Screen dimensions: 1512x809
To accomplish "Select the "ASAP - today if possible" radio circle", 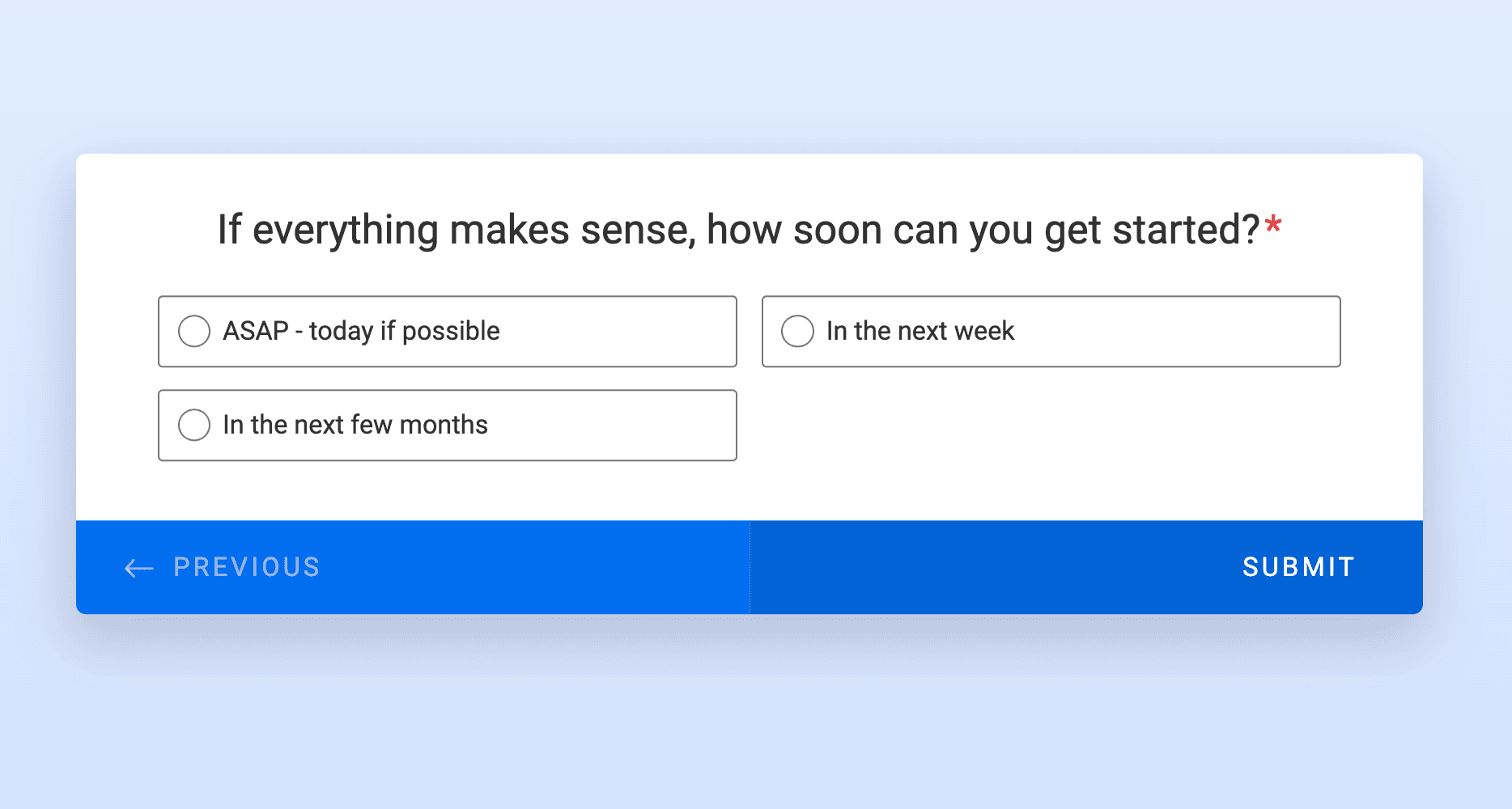I will click(x=194, y=331).
